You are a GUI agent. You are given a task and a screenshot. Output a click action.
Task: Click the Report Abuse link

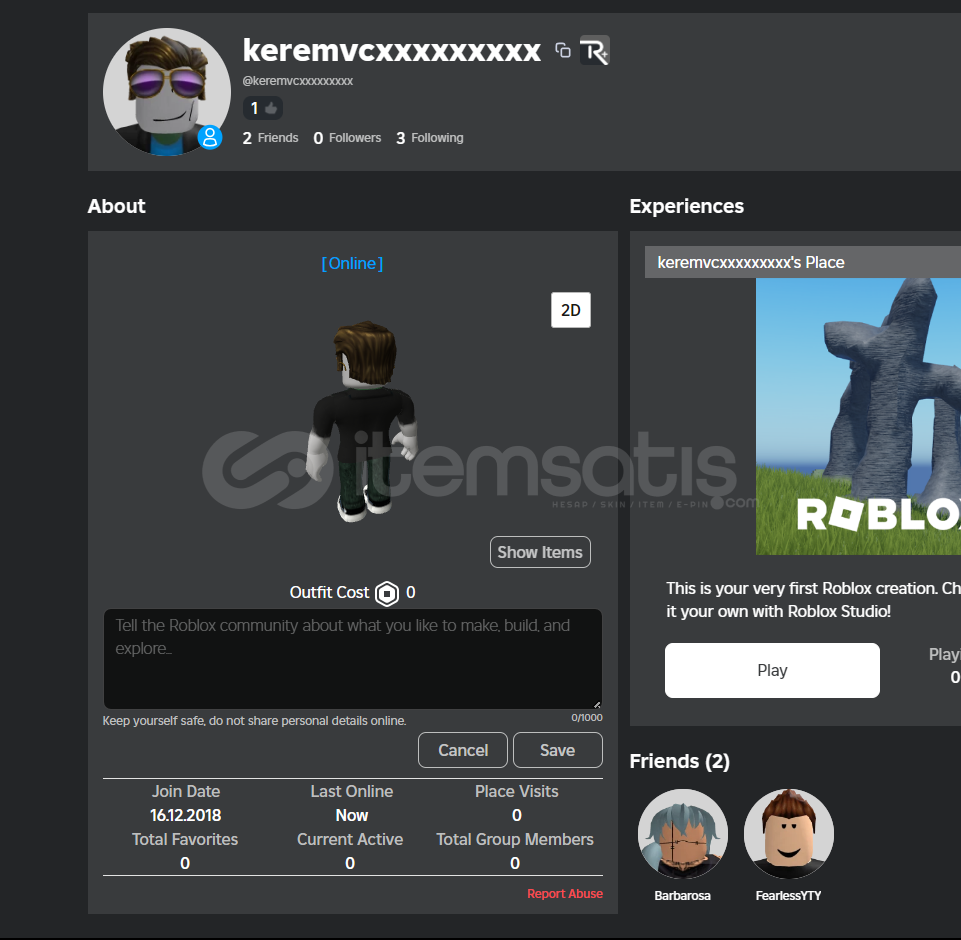564,893
